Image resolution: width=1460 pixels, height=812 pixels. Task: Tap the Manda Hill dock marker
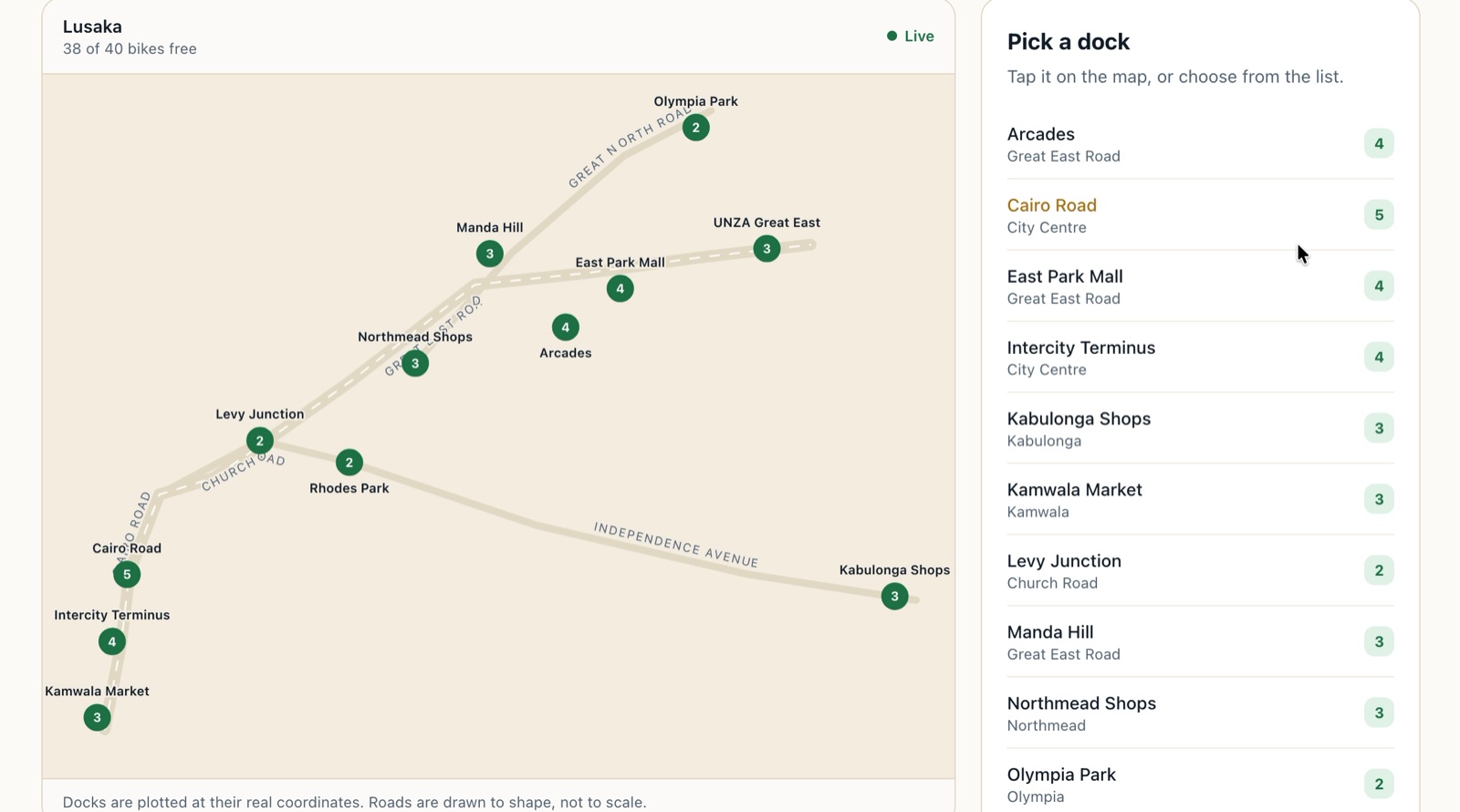[489, 254]
